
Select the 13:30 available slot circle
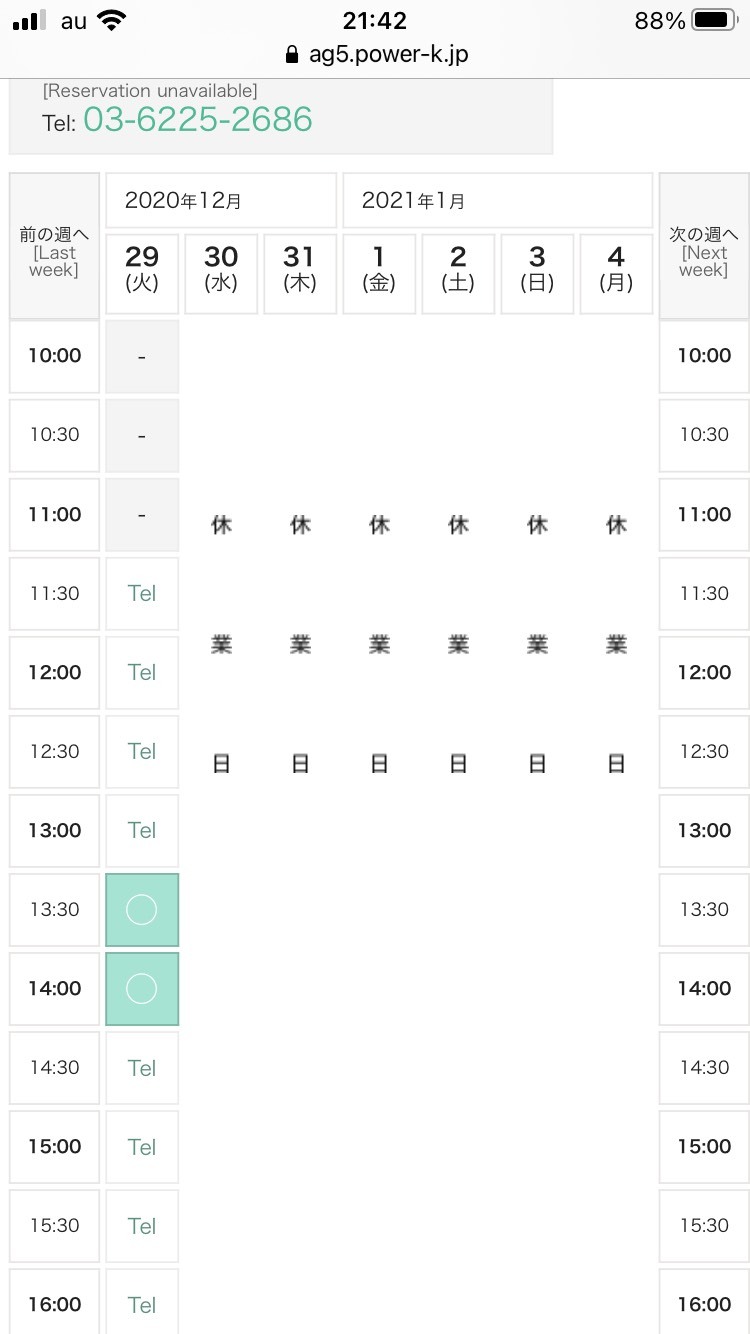[x=142, y=909]
